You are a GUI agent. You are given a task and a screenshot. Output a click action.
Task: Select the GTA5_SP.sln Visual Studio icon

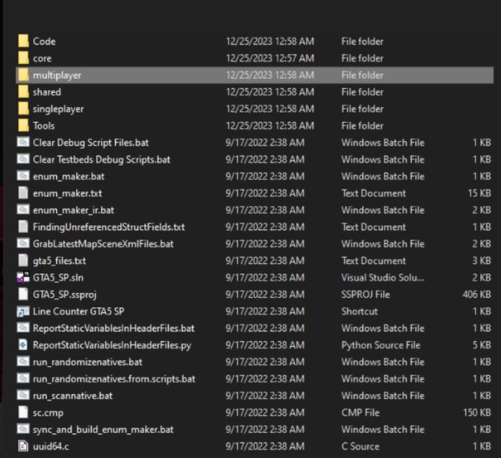(x=23, y=277)
